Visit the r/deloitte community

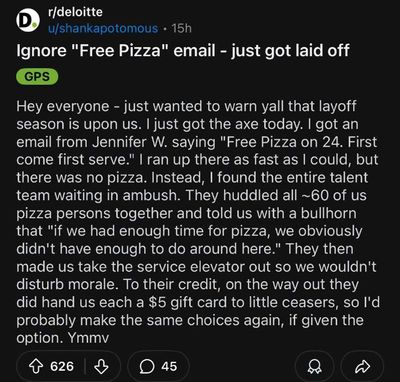[75, 13]
